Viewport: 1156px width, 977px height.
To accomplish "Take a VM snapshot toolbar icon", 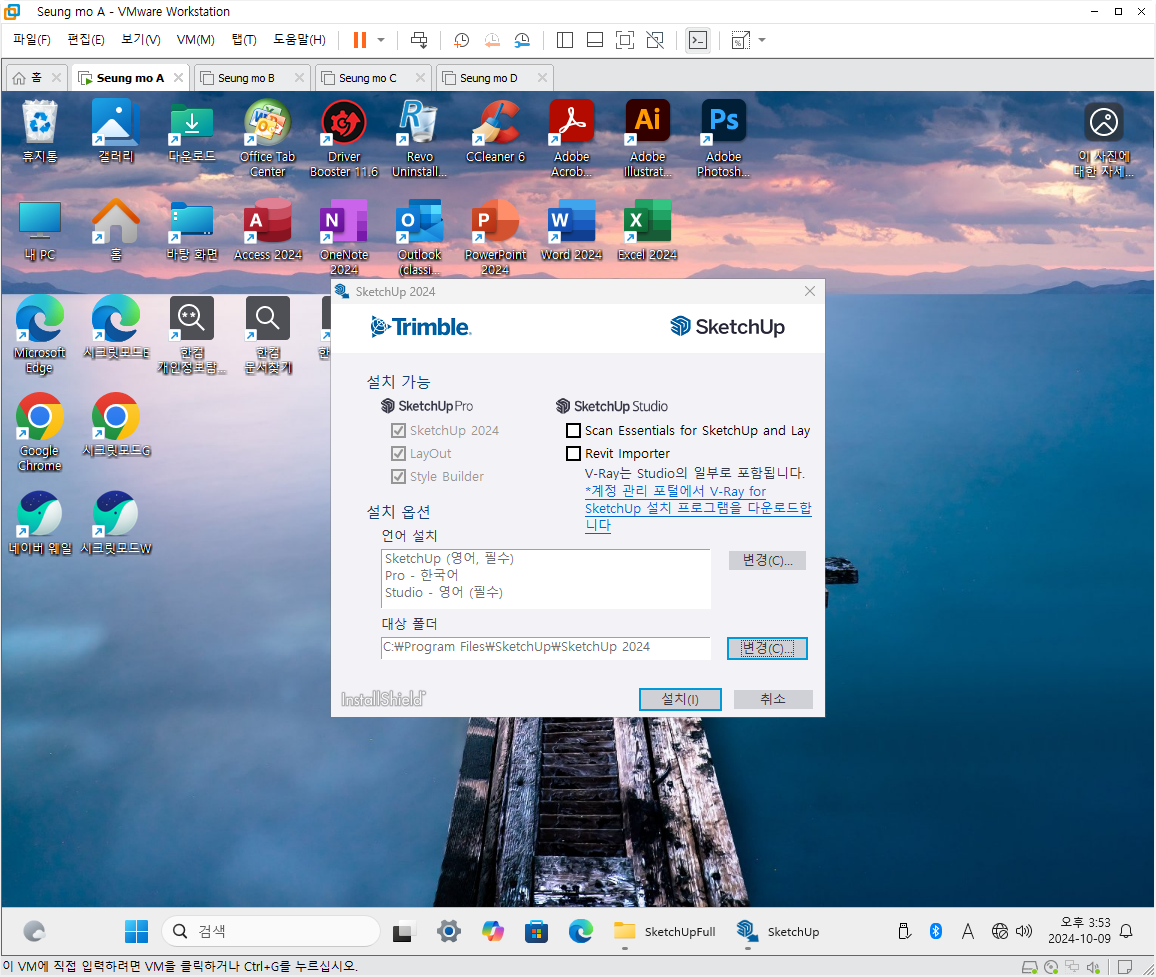I will [462, 40].
